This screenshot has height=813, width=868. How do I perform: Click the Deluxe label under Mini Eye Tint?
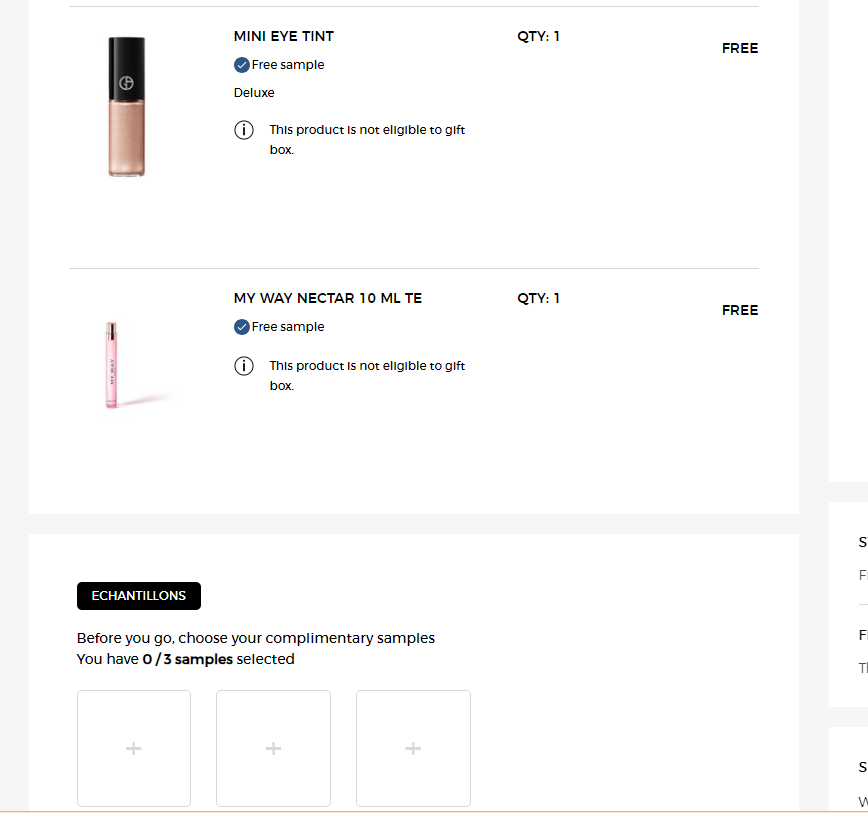point(254,93)
